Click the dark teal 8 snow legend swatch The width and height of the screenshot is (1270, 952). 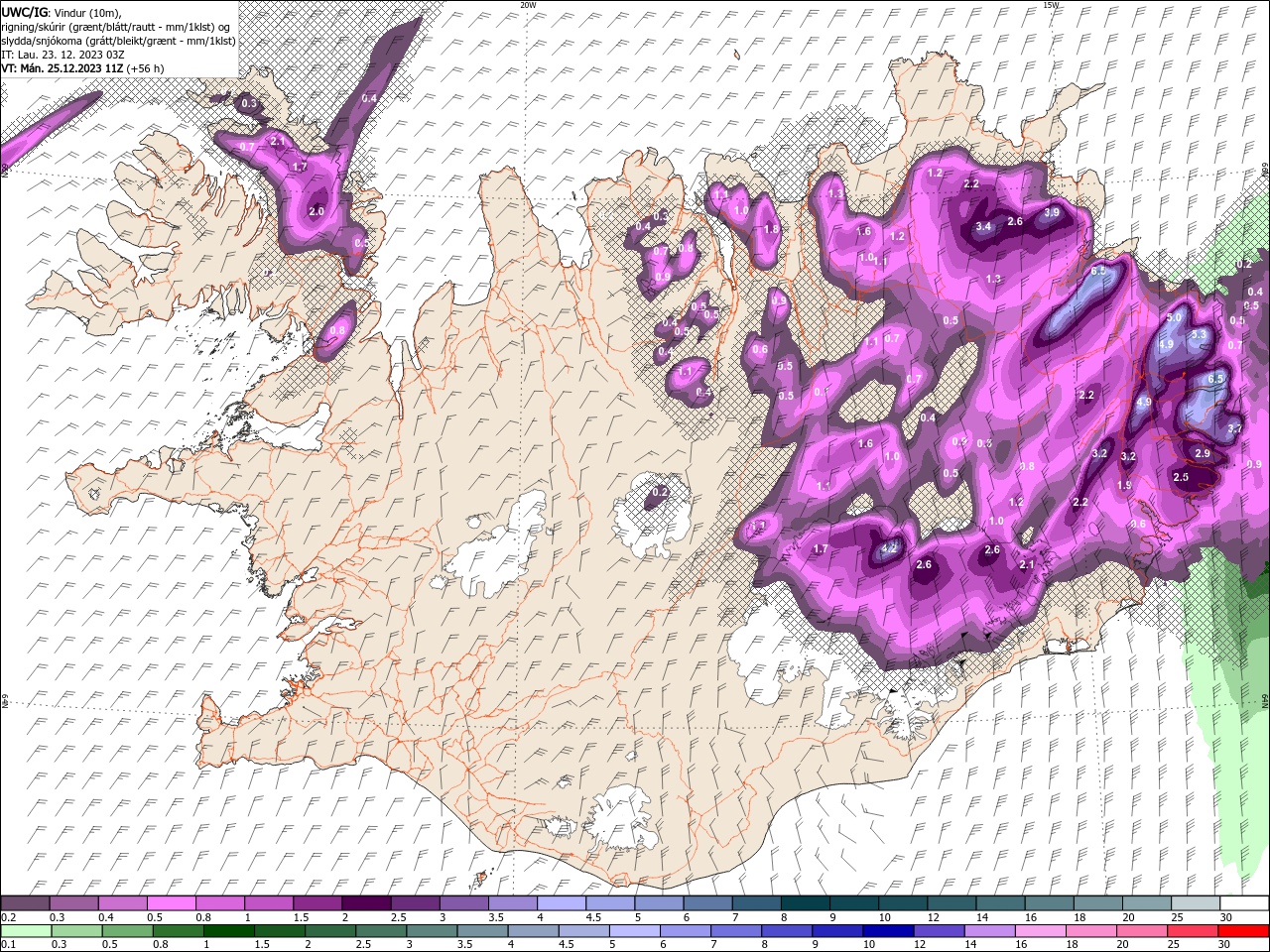tap(805, 903)
